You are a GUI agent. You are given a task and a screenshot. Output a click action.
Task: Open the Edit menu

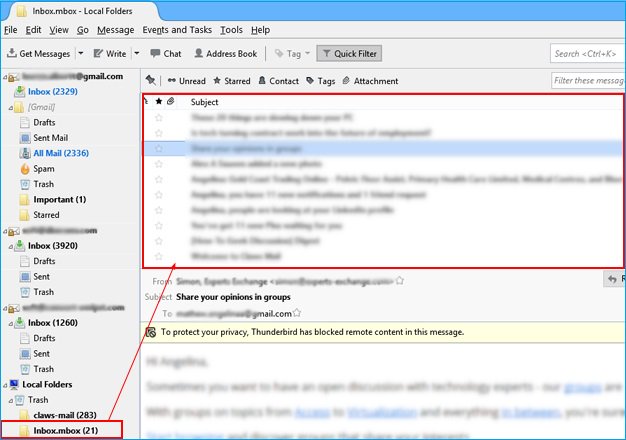[x=33, y=30]
